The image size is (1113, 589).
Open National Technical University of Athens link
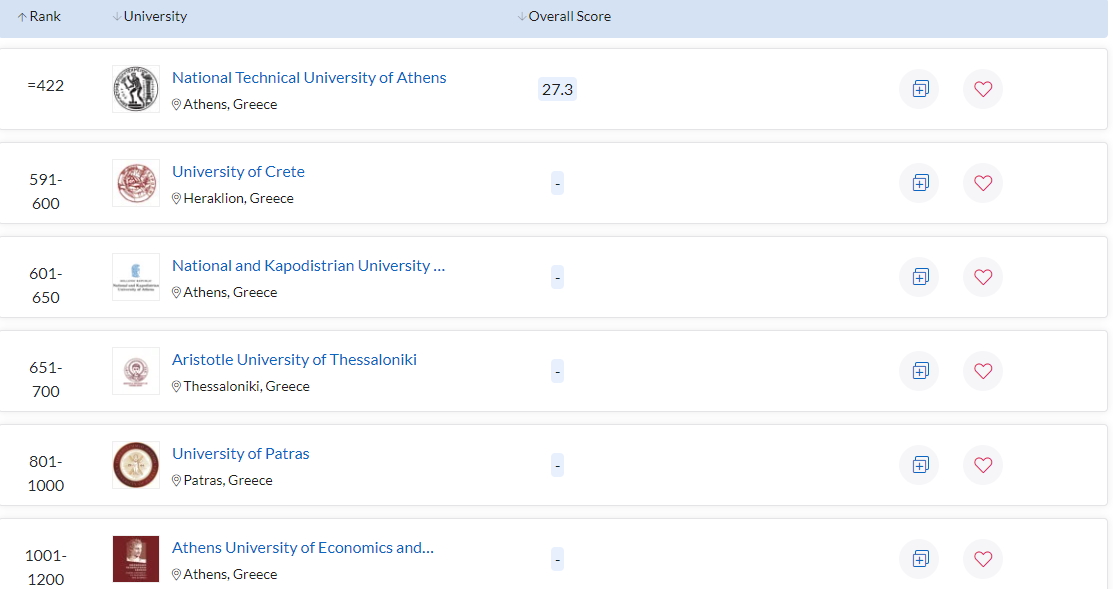(309, 77)
